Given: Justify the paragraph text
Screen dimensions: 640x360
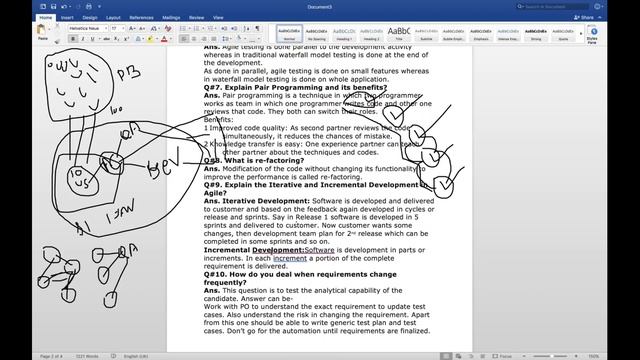Looking at the screenshot, I should tap(213, 39).
